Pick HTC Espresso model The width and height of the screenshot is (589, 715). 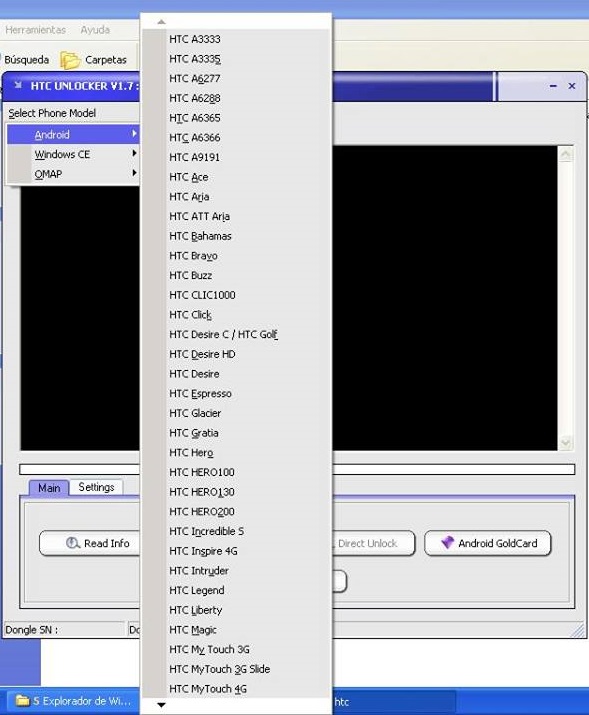236,393
